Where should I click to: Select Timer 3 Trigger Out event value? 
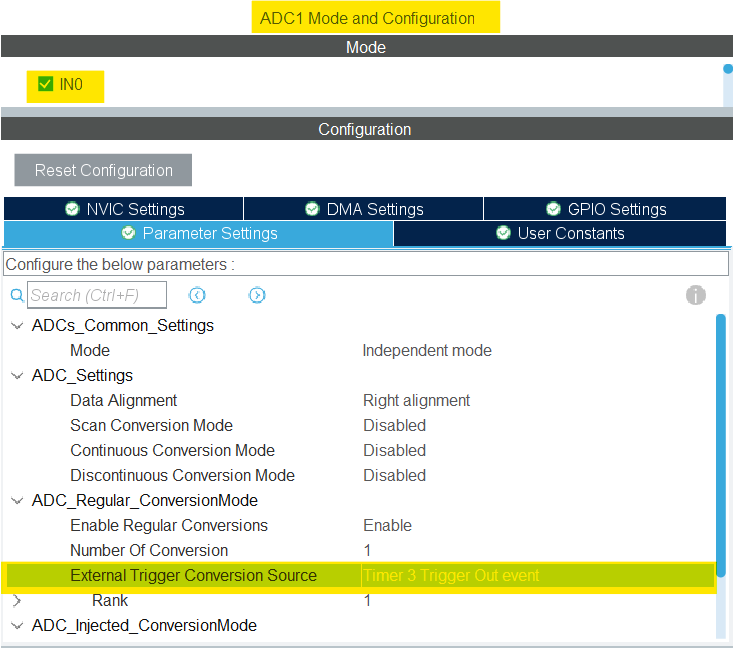pyautogui.click(x=451, y=575)
